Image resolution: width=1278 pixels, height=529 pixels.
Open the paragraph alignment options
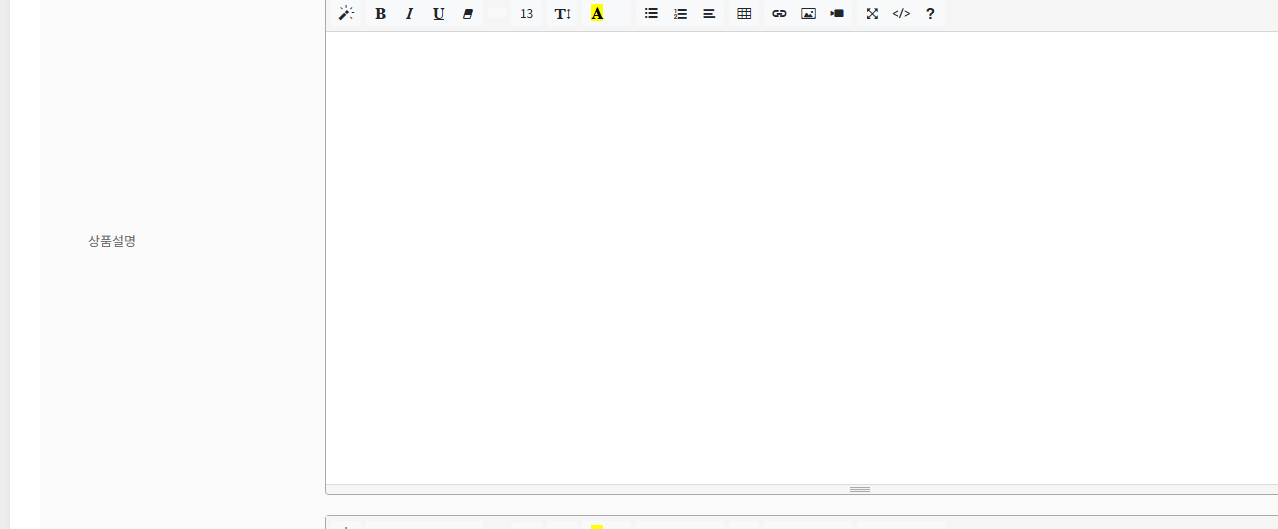[709, 14]
